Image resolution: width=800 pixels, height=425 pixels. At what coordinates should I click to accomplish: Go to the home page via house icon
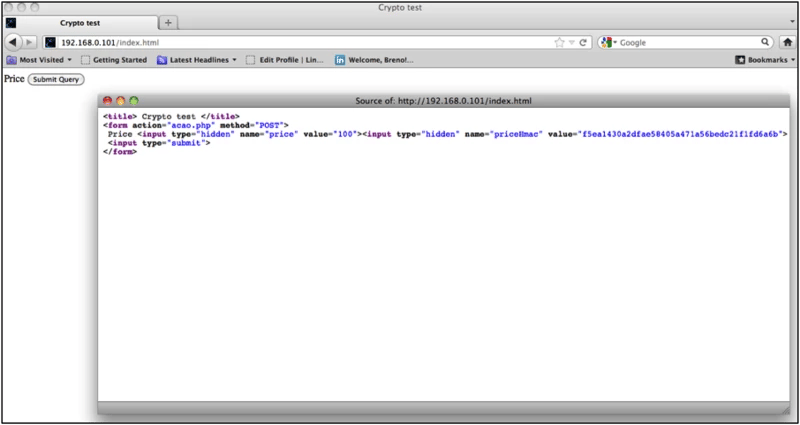click(x=788, y=42)
